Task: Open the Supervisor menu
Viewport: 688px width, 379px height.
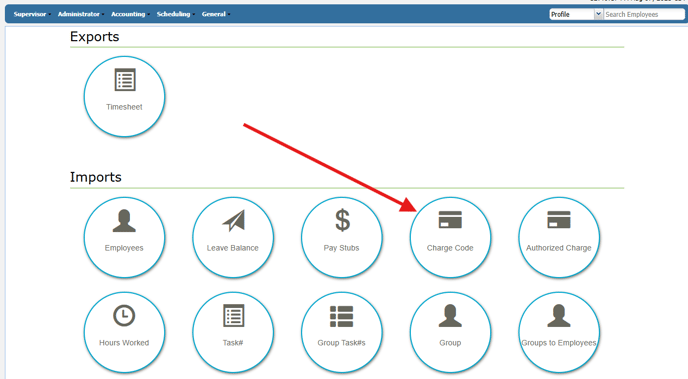Action: coord(32,14)
